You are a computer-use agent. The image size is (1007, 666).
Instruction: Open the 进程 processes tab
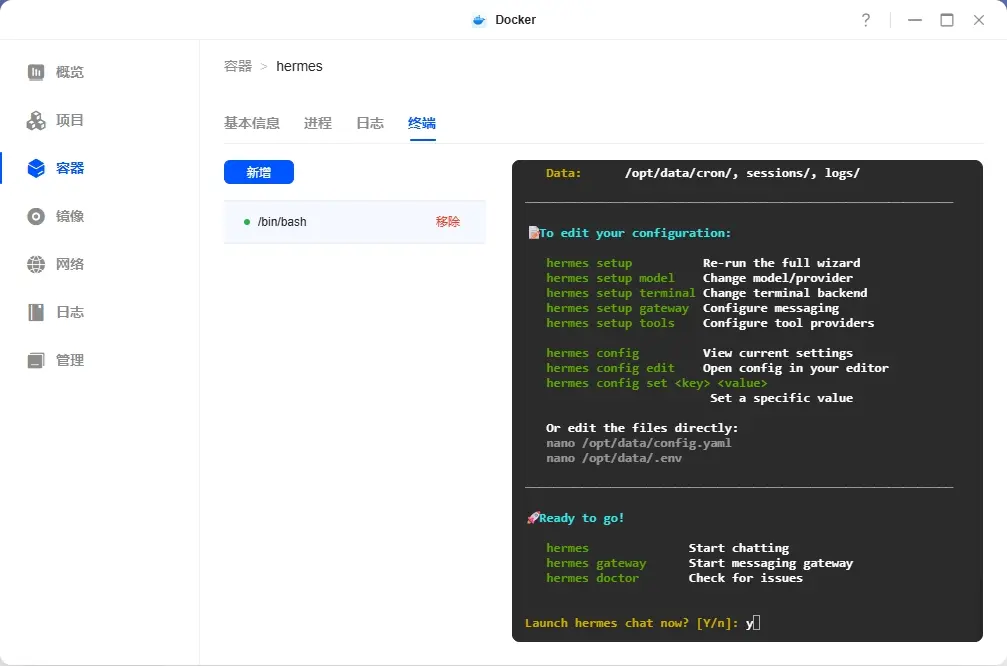317,123
